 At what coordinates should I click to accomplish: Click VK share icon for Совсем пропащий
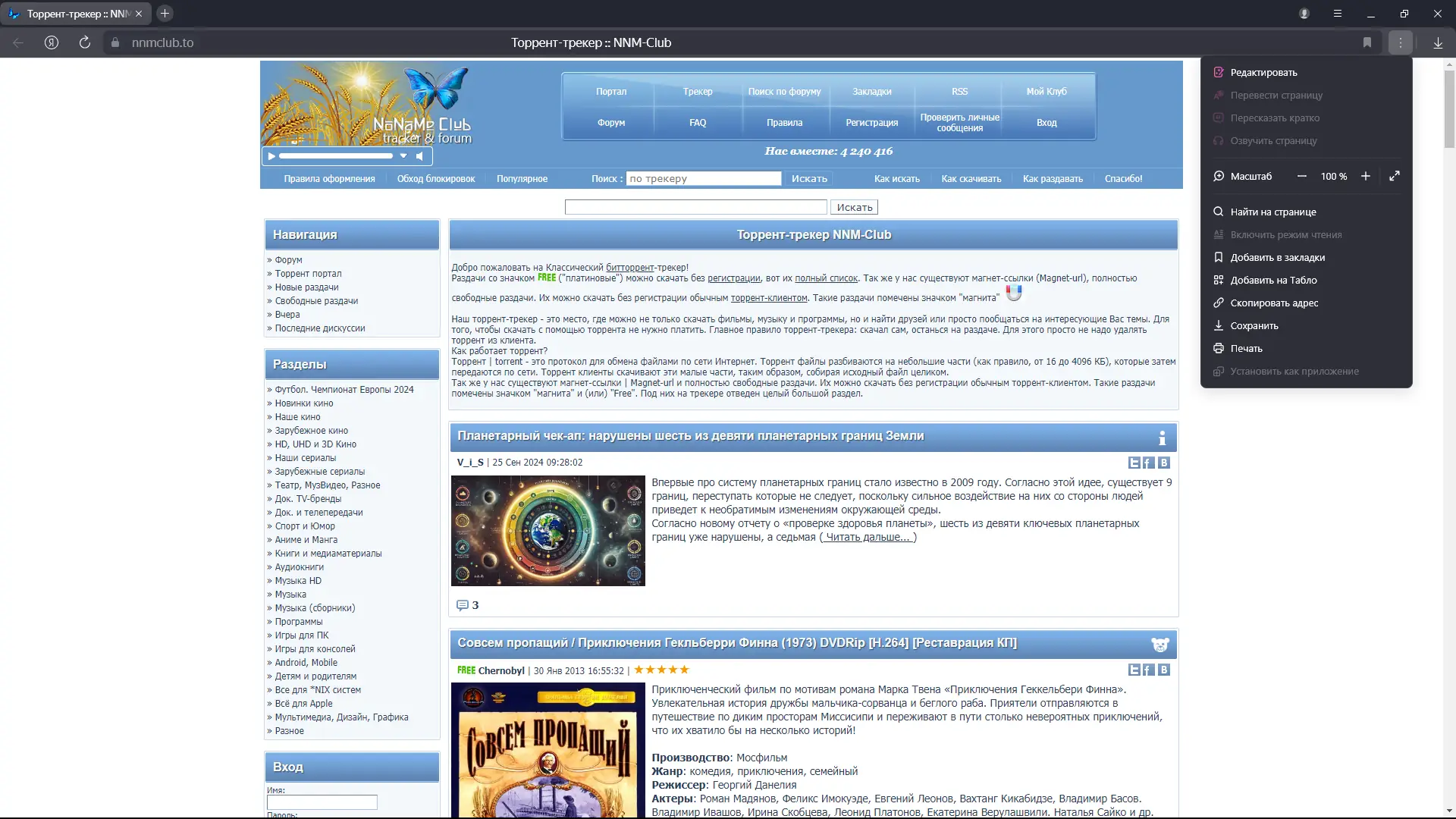pos(1164,670)
